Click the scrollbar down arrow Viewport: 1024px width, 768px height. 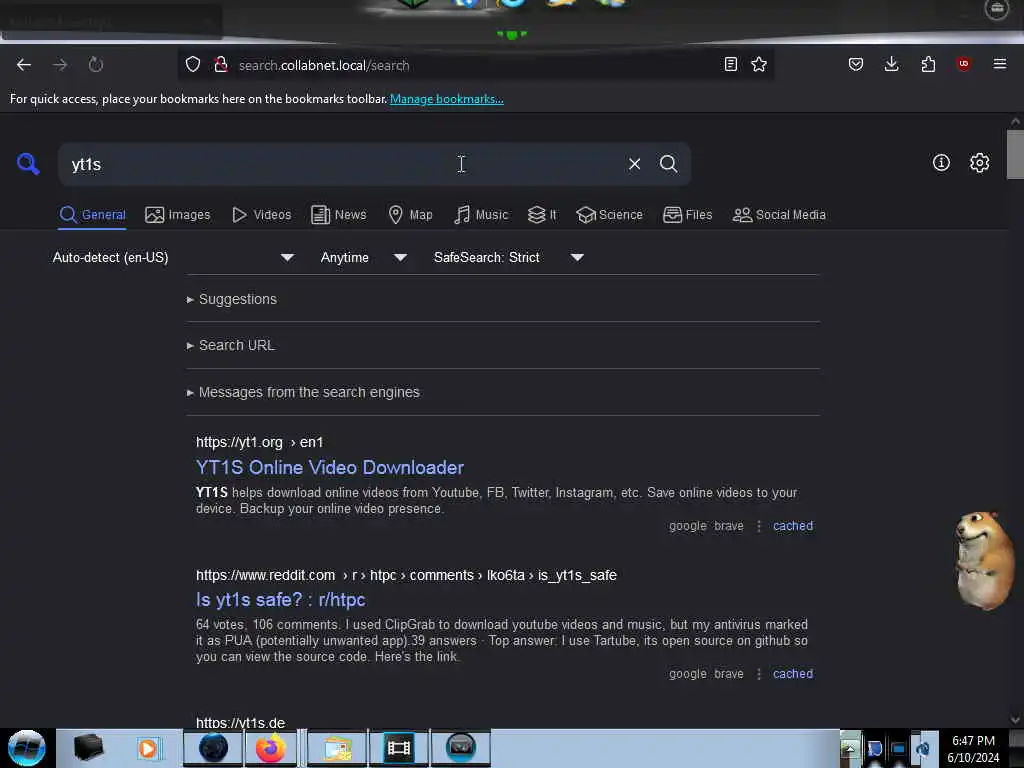1015,720
